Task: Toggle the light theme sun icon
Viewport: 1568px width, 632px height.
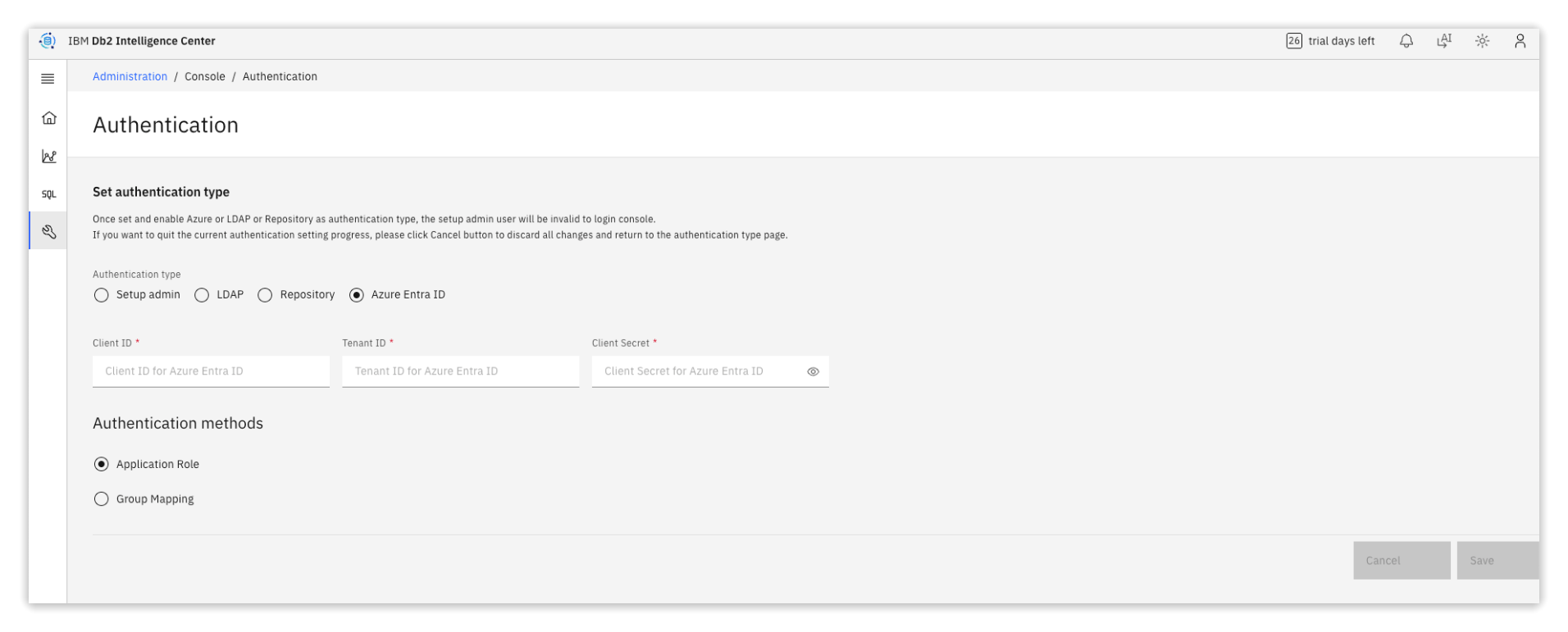Action: (1482, 41)
